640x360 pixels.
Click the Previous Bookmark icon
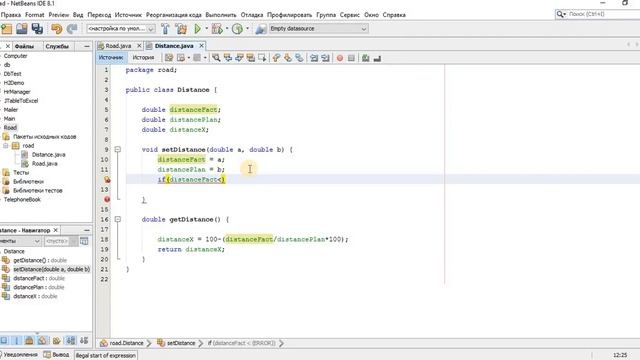coord(276,58)
